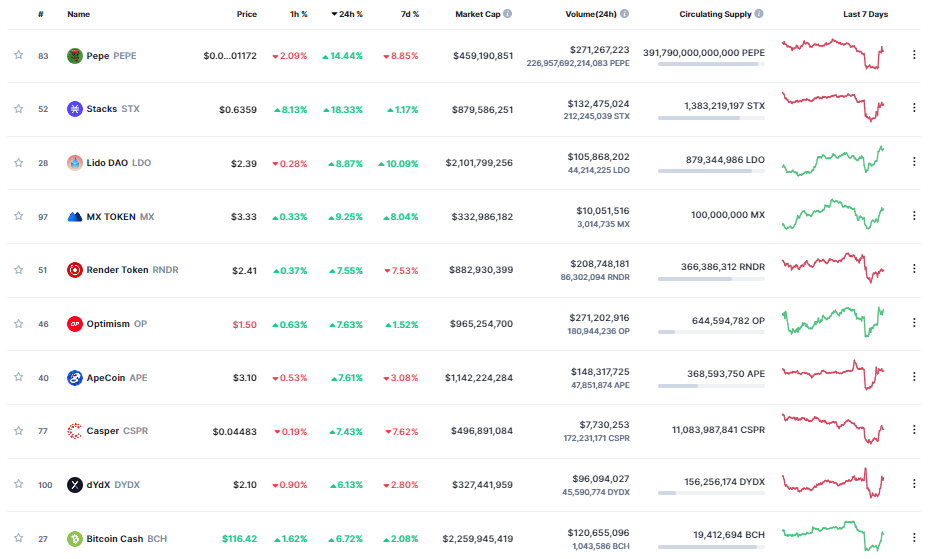Open Pepe 7-day sparkline chart
Image resolution: width=936 pixels, height=559 pixels.
tap(833, 54)
